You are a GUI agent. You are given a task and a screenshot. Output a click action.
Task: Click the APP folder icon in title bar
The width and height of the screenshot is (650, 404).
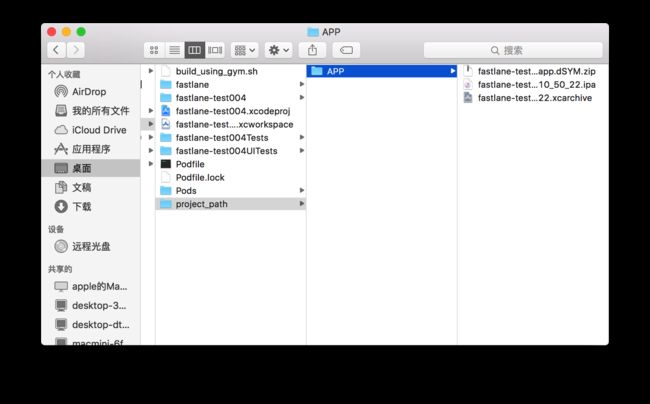click(x=313, y=32)
